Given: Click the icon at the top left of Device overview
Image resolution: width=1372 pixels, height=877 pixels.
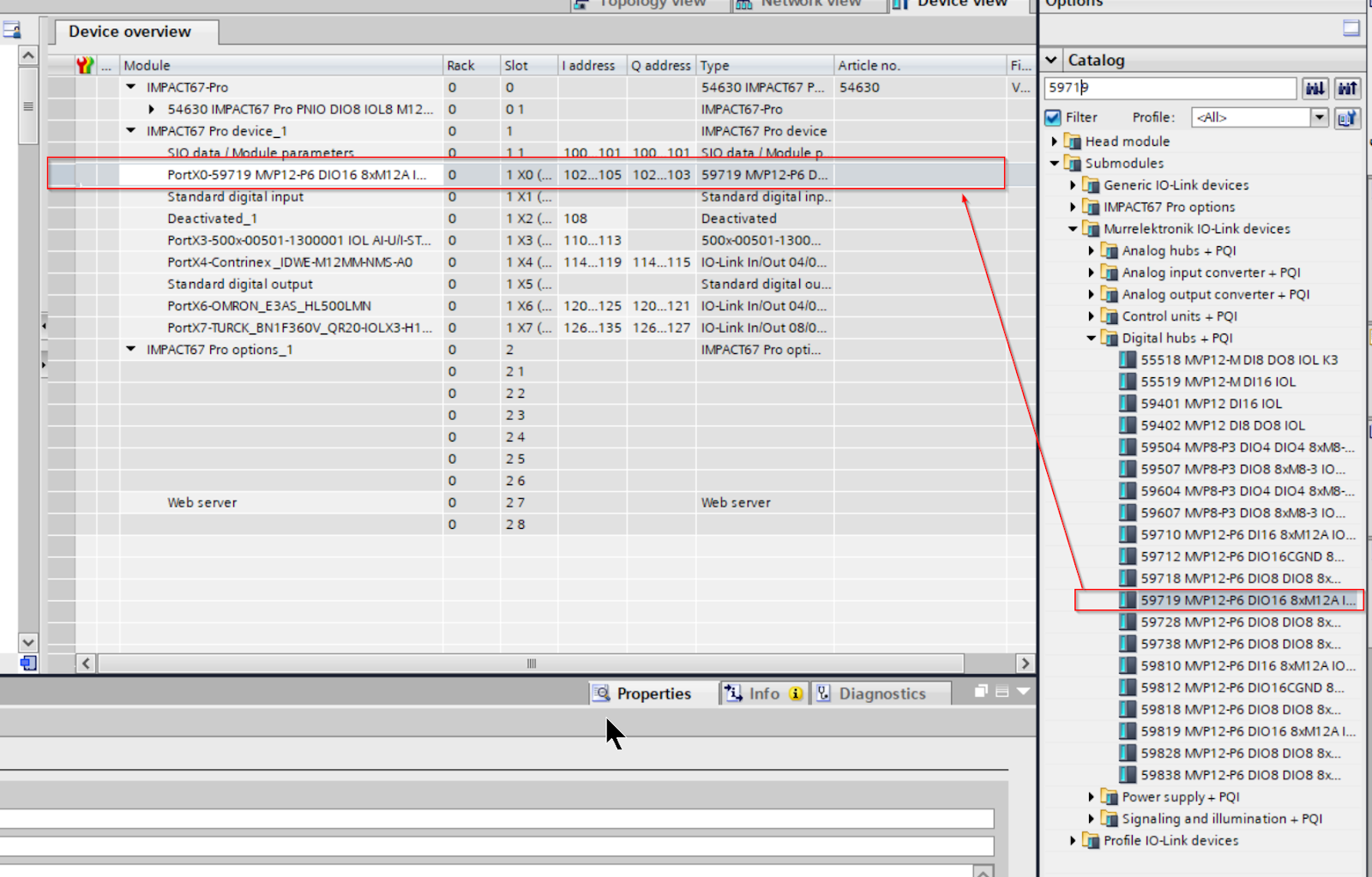Looking at the screenshot, I should click(12, 31).
